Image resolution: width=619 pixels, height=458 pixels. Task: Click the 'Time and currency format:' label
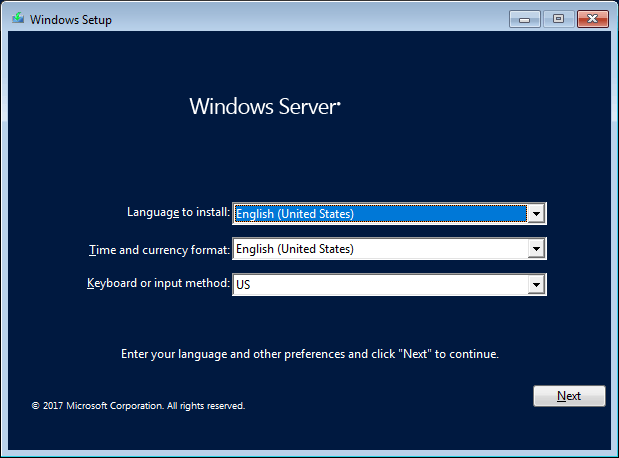point(159,250)
